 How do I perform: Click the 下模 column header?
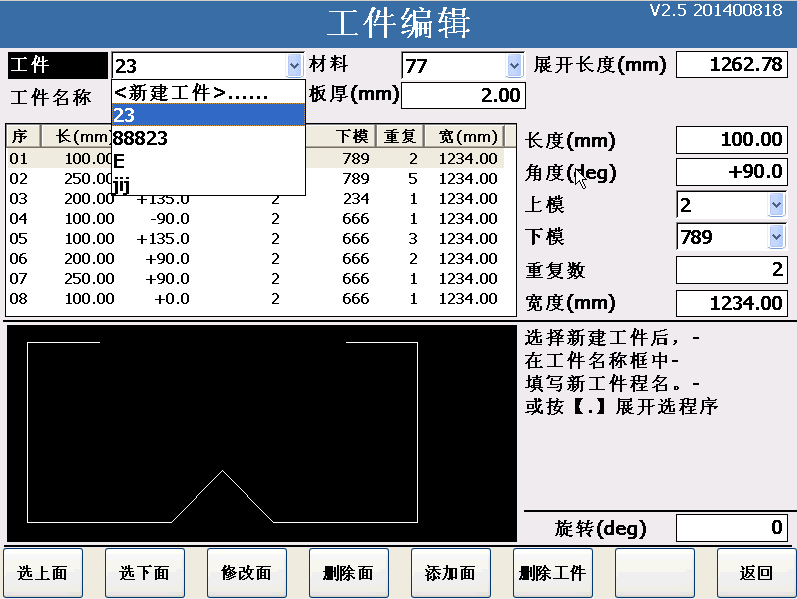coord(341,136)
